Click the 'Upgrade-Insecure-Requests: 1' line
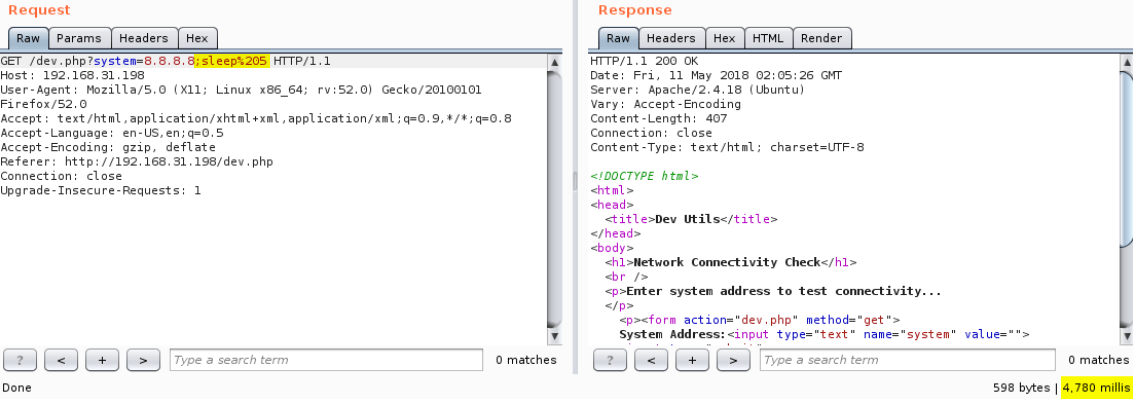Viewport: 1133px width, 399px height. (x=100, y=191)
